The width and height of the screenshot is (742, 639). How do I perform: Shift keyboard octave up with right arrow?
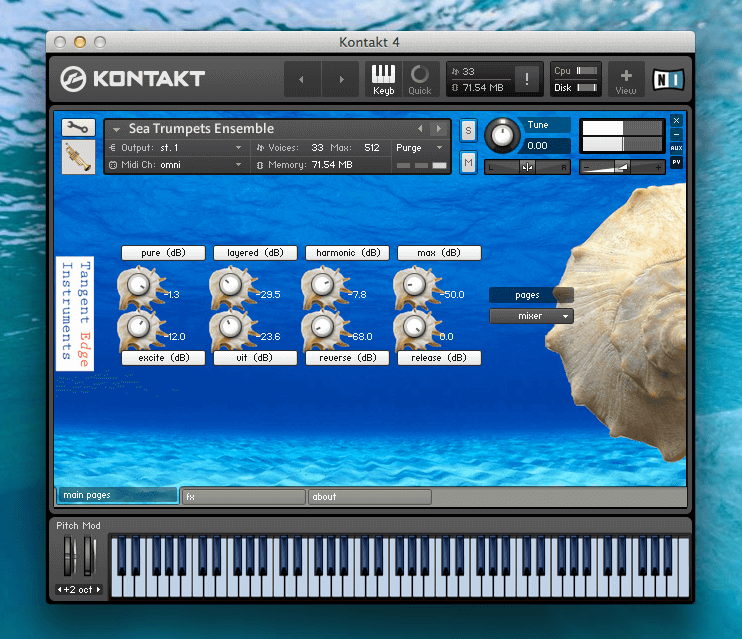98,590
